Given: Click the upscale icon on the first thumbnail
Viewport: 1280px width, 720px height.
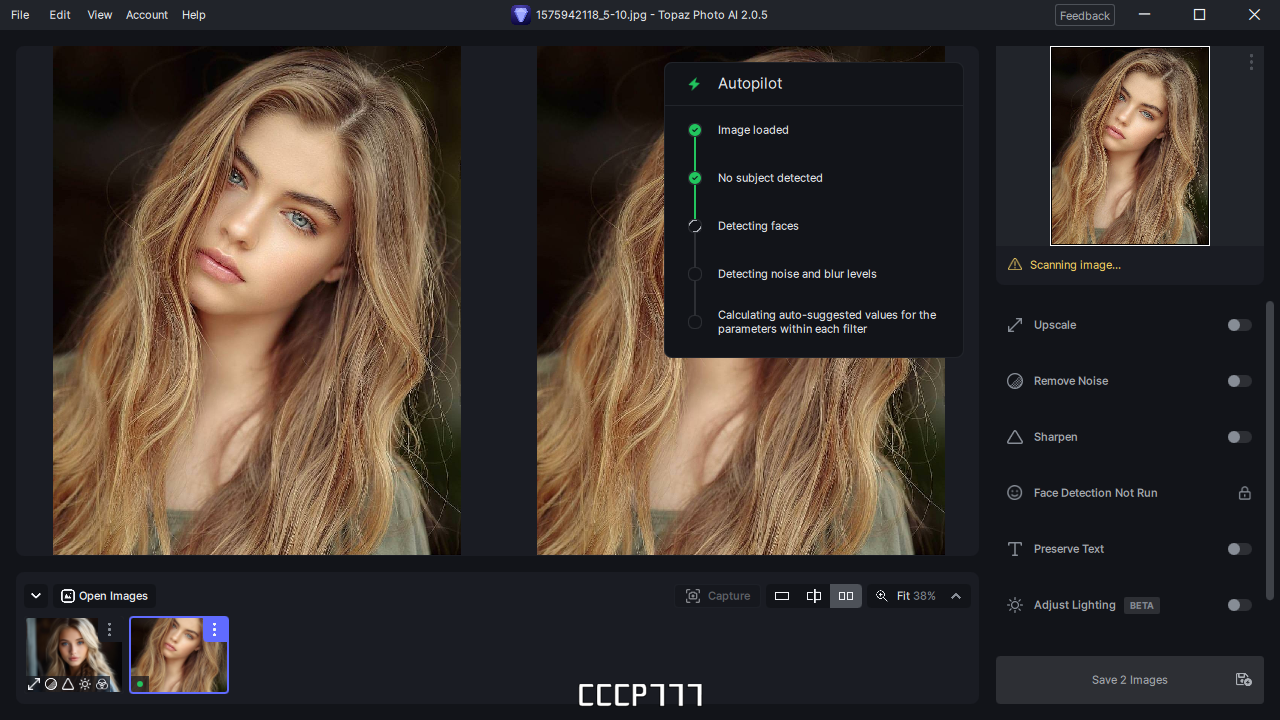Looking at the screenshot, I should pyautogui.click(x=34, y=684).
